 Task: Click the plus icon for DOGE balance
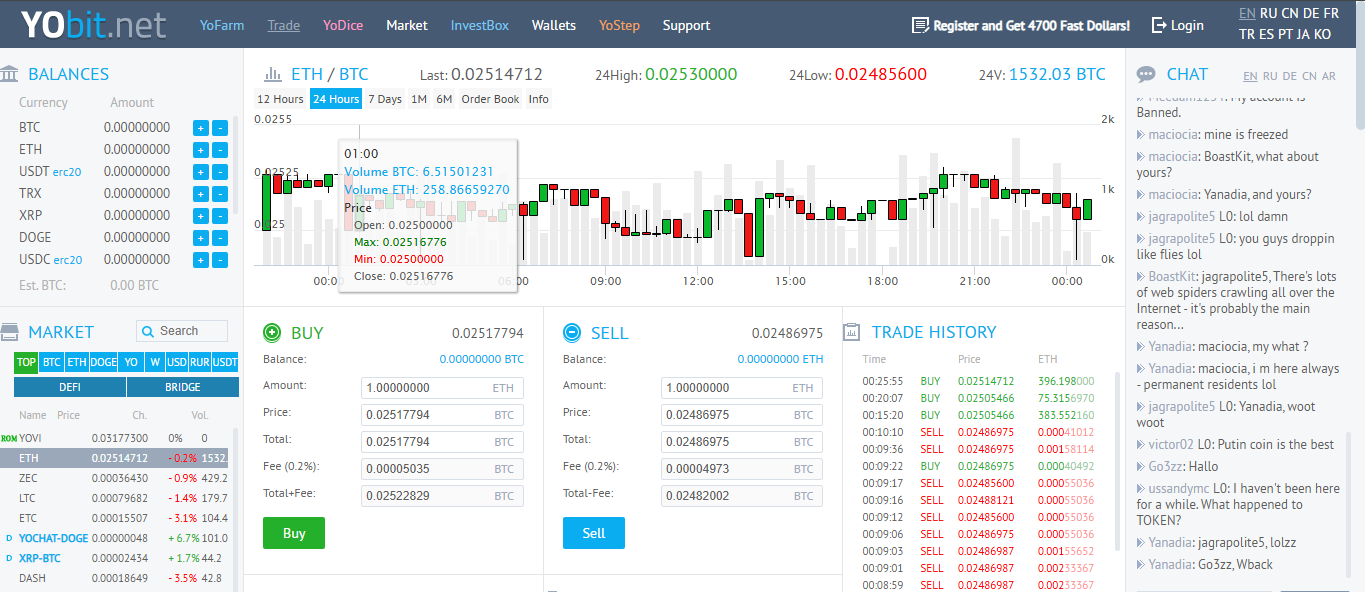[x=200, y=238]
